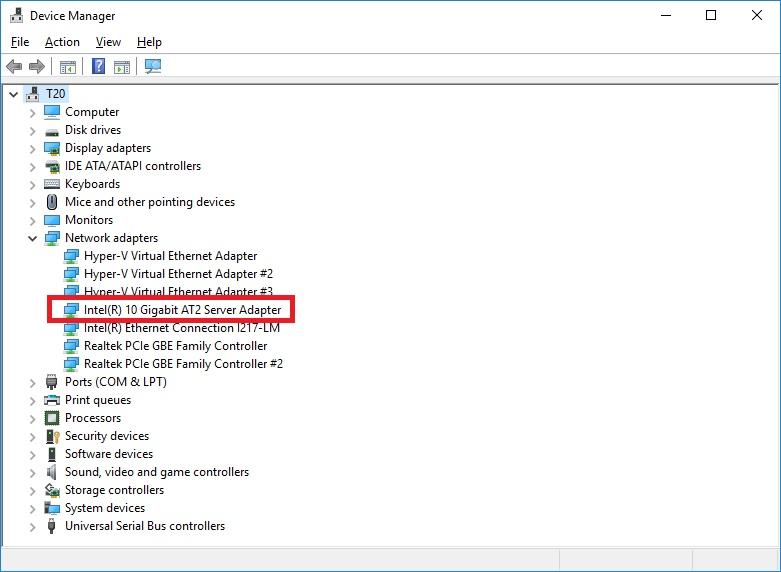This screenshot has width=781, height=572.
Task: Select the Monitors text label
Action: pos(89,220)
